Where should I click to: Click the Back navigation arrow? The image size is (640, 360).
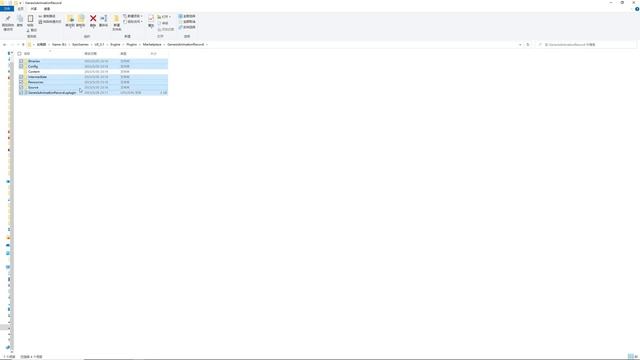tap(4, 44)
